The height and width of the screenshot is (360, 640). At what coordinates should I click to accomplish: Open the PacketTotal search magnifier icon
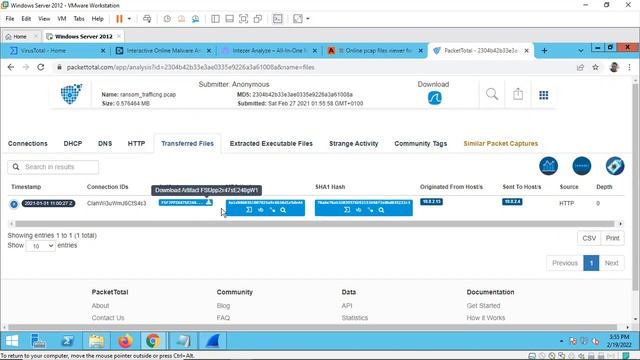coord(492,94)
